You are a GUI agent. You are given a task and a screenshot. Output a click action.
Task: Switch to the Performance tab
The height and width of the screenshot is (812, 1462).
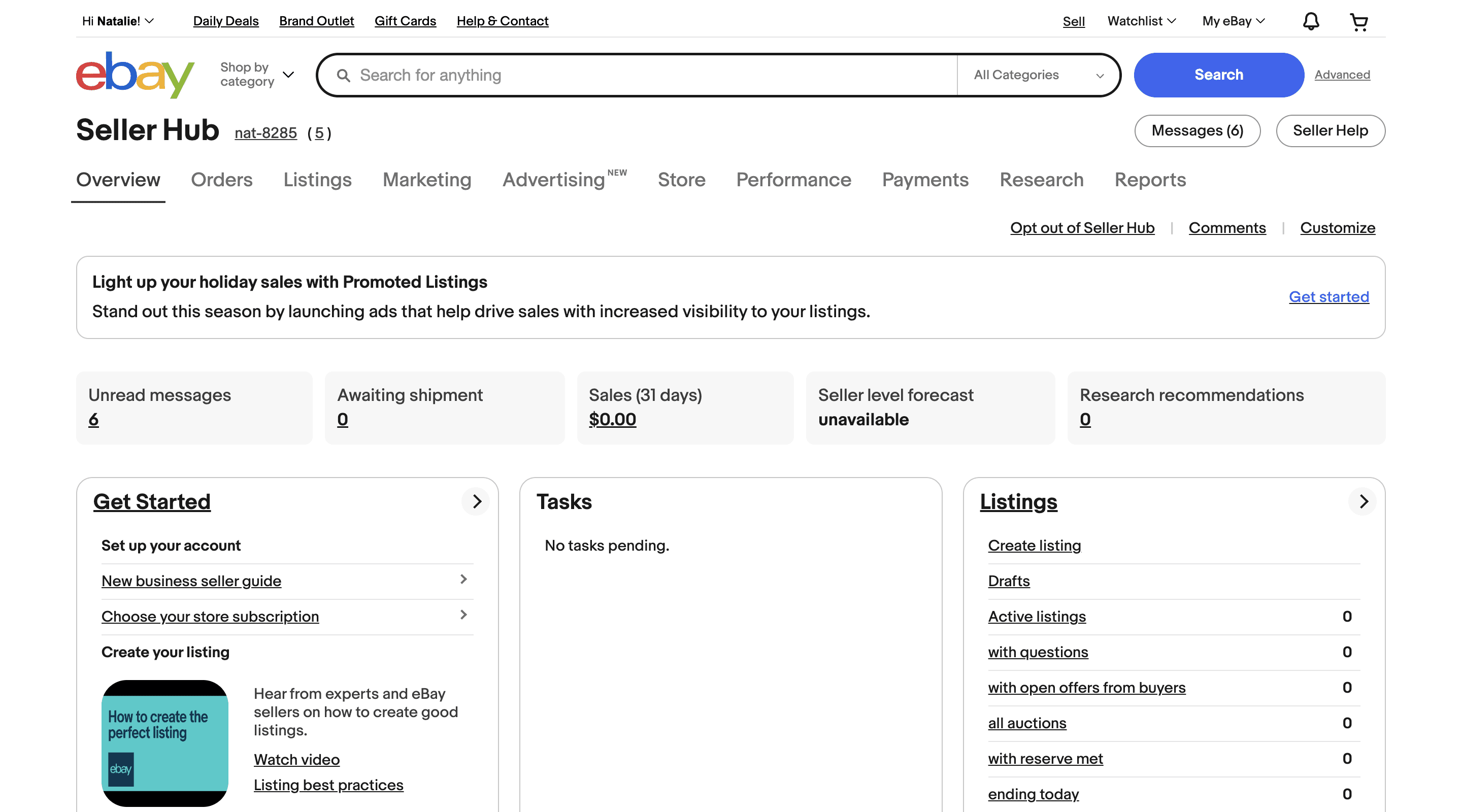793,180
